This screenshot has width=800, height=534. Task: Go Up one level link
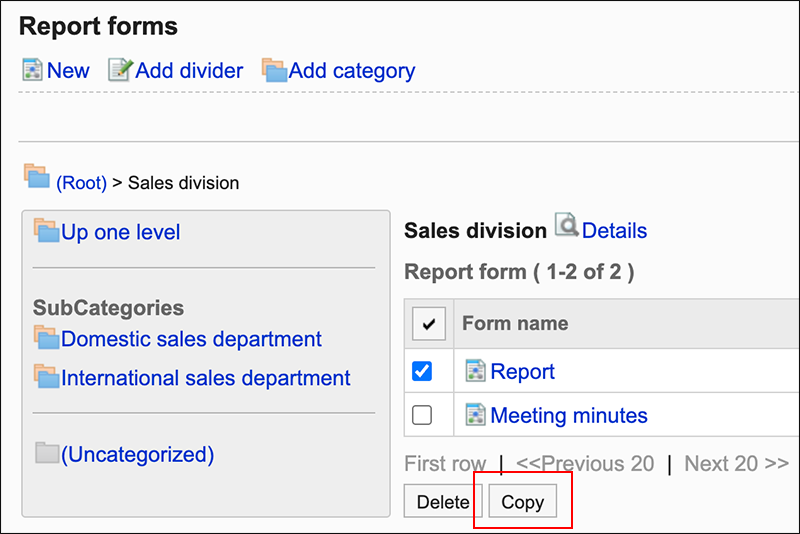[120, 232]
